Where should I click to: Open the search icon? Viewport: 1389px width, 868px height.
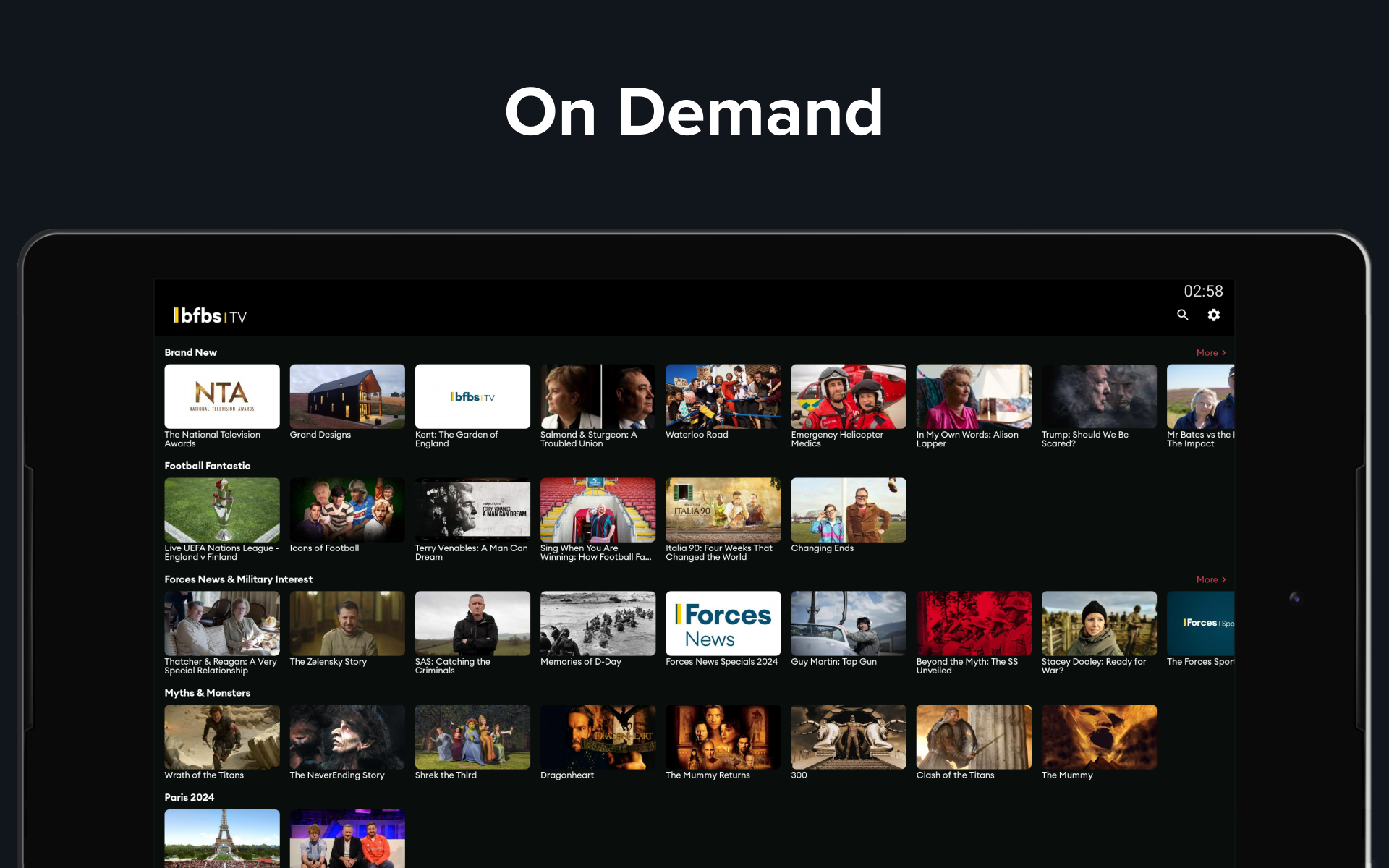1182,315
